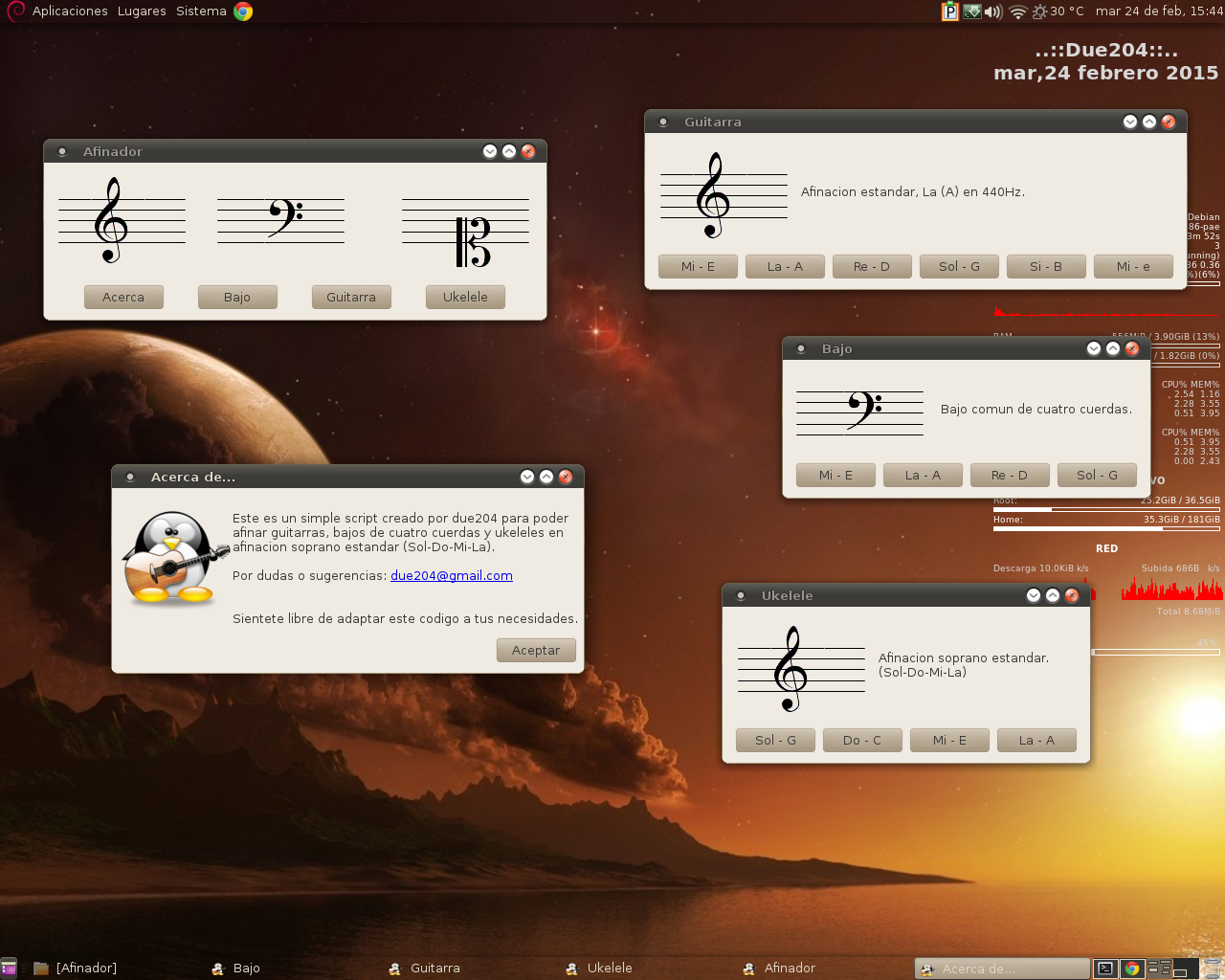This screenshot has height=980, width=1225.
Task: Open the Lugares menu
Action: pos(142,11)
